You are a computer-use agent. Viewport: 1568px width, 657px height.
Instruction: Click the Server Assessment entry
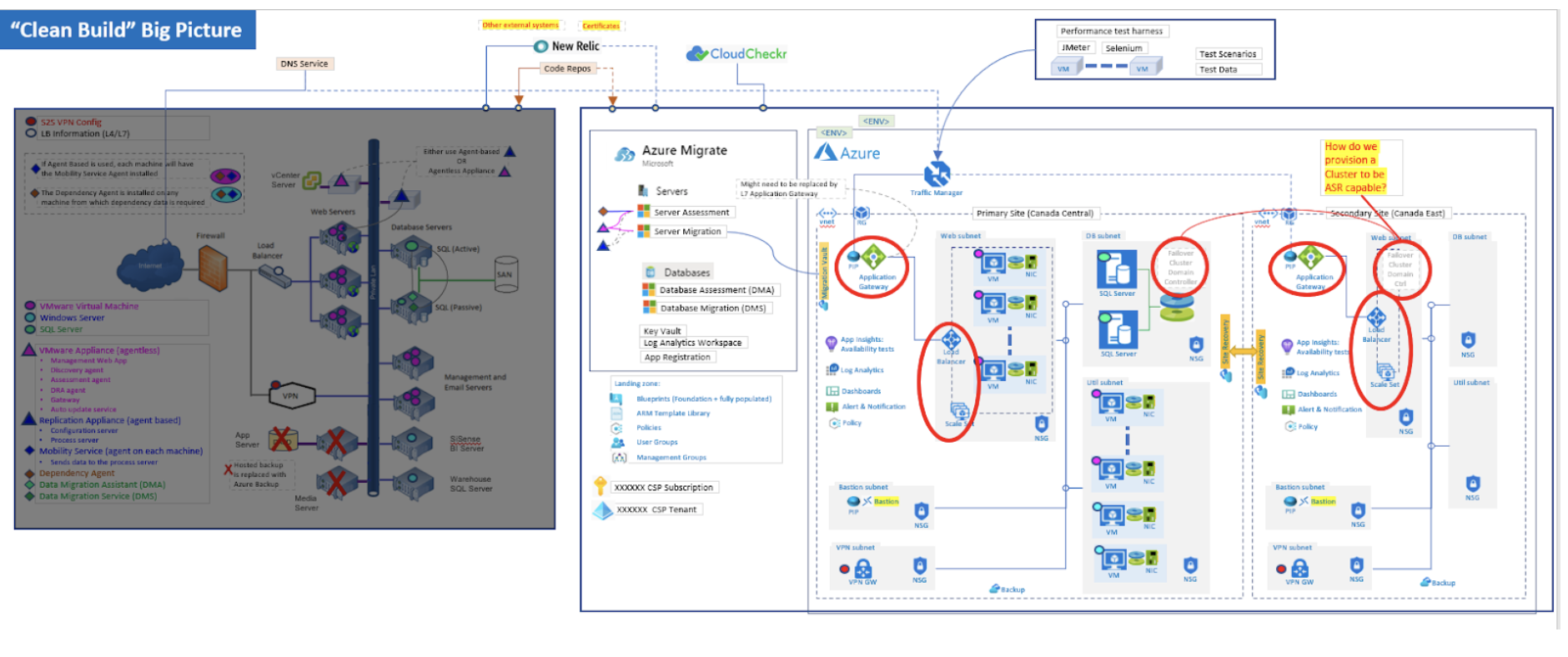pyautogui.click(x=691, y=212)
